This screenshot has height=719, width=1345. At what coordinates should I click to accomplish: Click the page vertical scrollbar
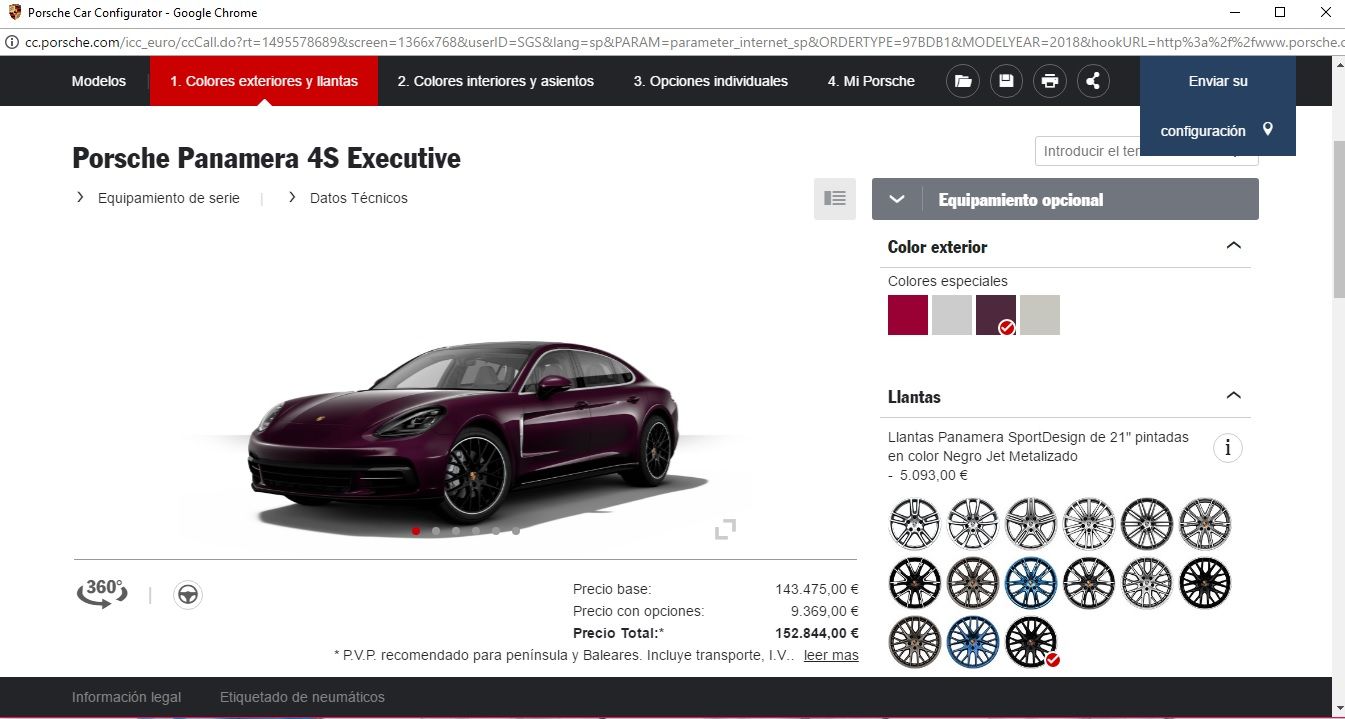(1338, 220)
